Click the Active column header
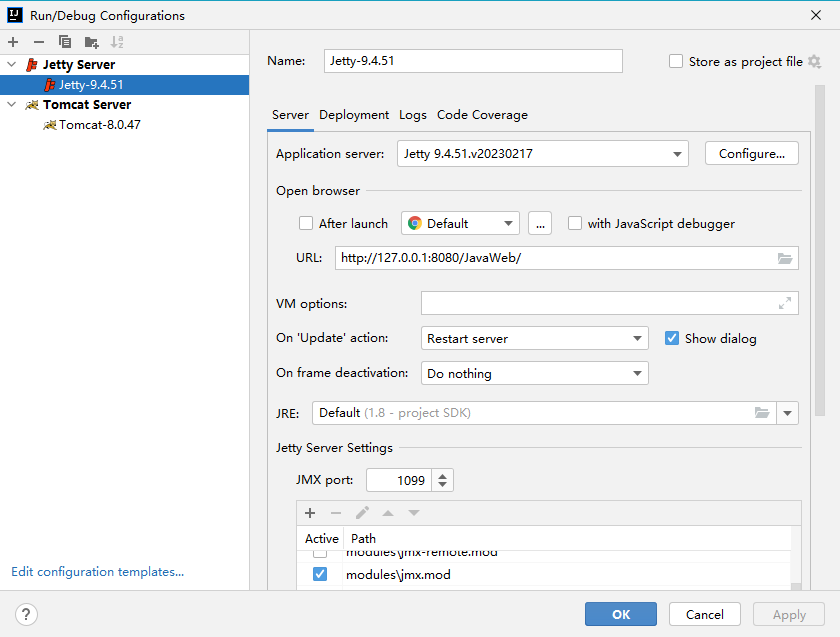The image size is (840, 637). (x=321, y=538)
